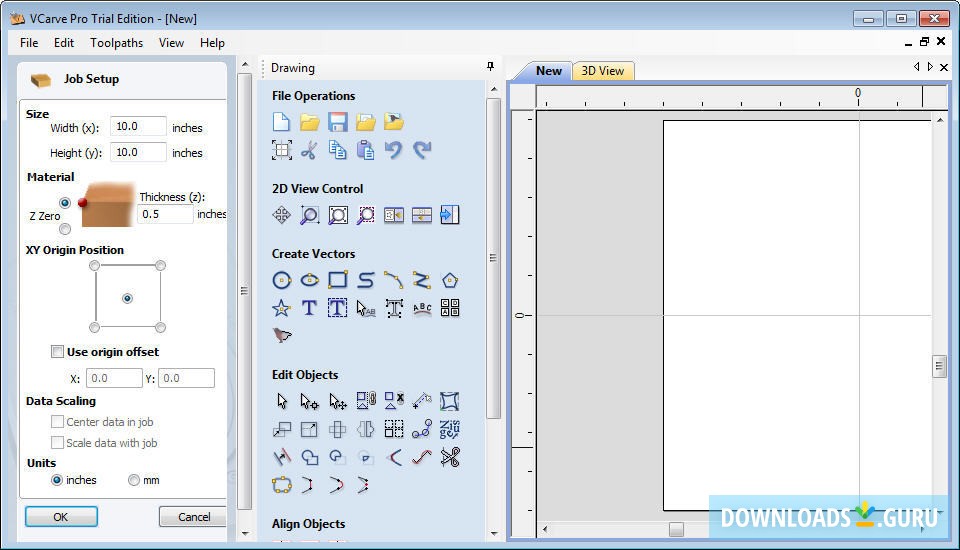The height and width of the screenshot is (550, 960).
Task: Select the Draw polyline tool
Action: 422,281
